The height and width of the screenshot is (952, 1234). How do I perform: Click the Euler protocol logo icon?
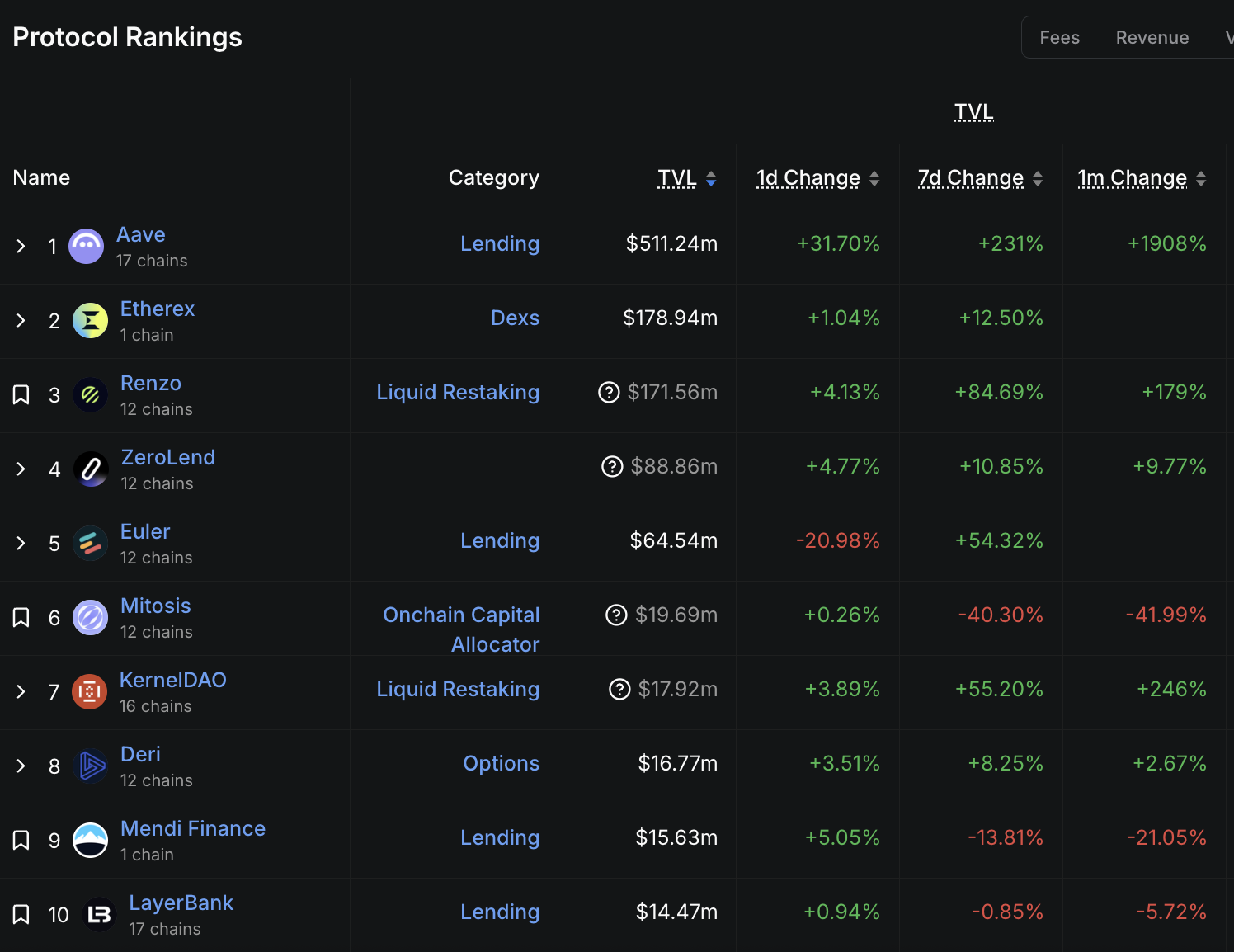pos(91,544)
